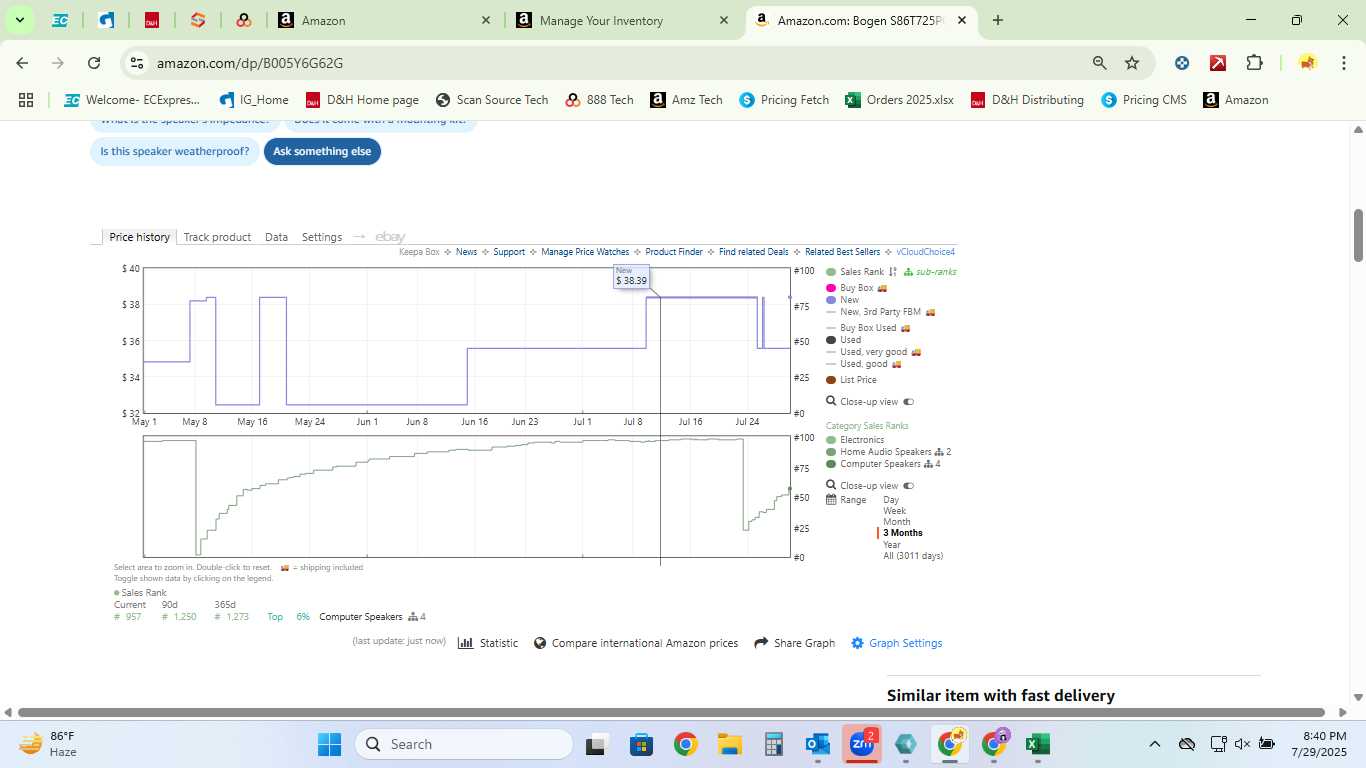Show hidden system tray icons
Viewport: 1366px width, 768px height.
(1155, 744)
